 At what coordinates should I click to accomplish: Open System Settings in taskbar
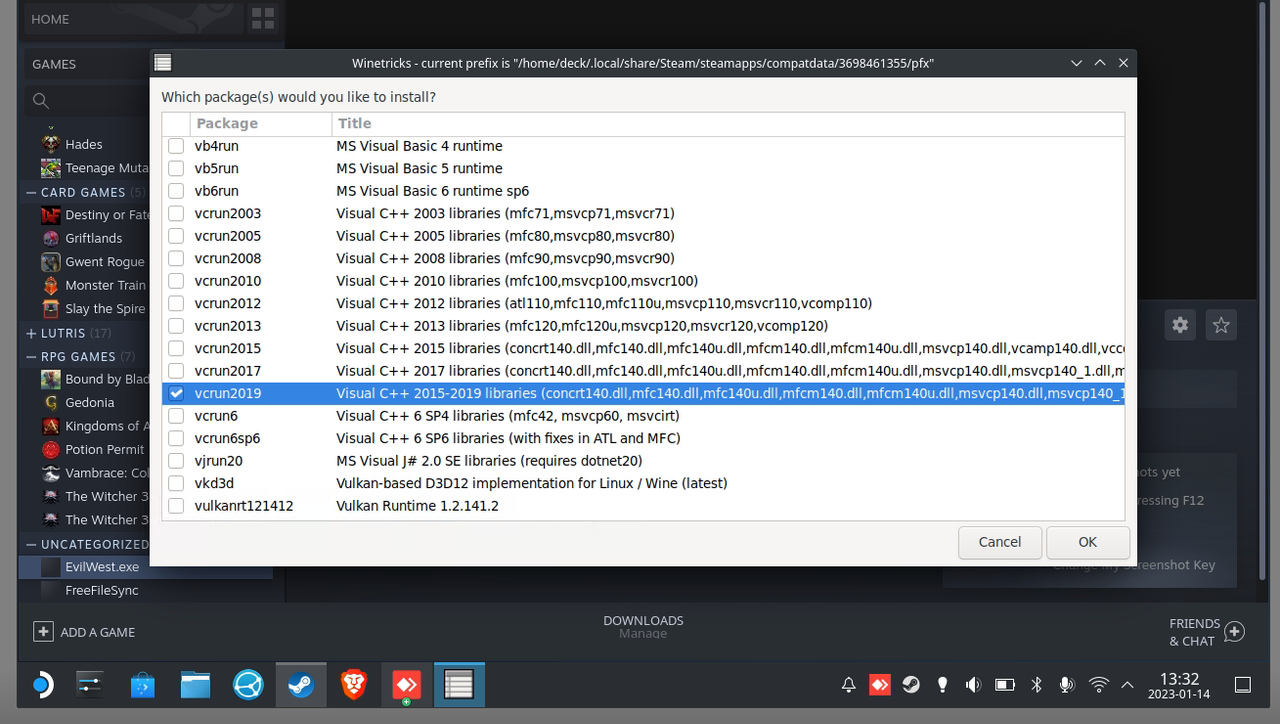90,685
